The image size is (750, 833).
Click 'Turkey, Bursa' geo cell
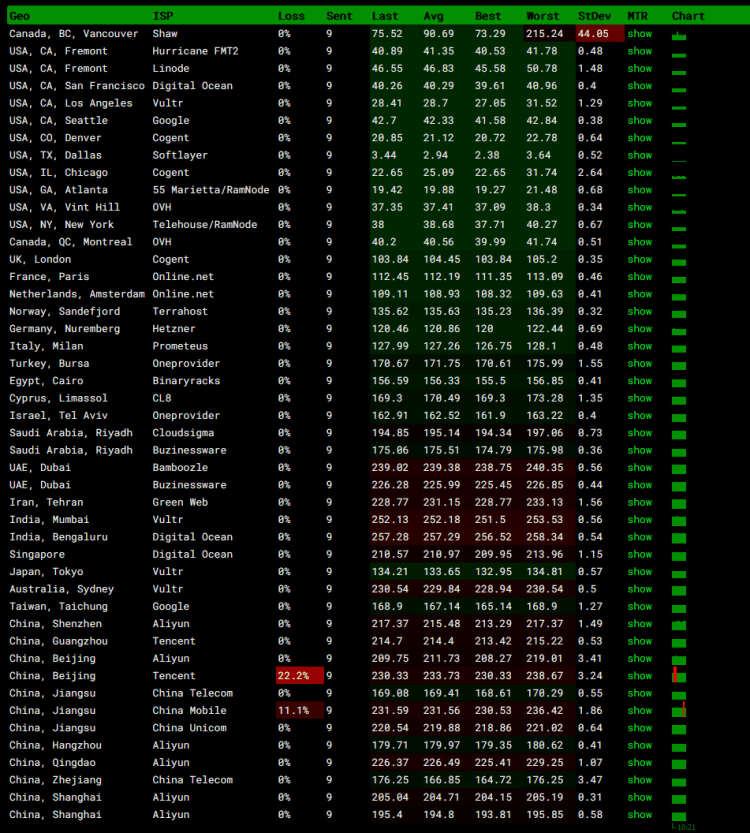(x=49, y=364)
